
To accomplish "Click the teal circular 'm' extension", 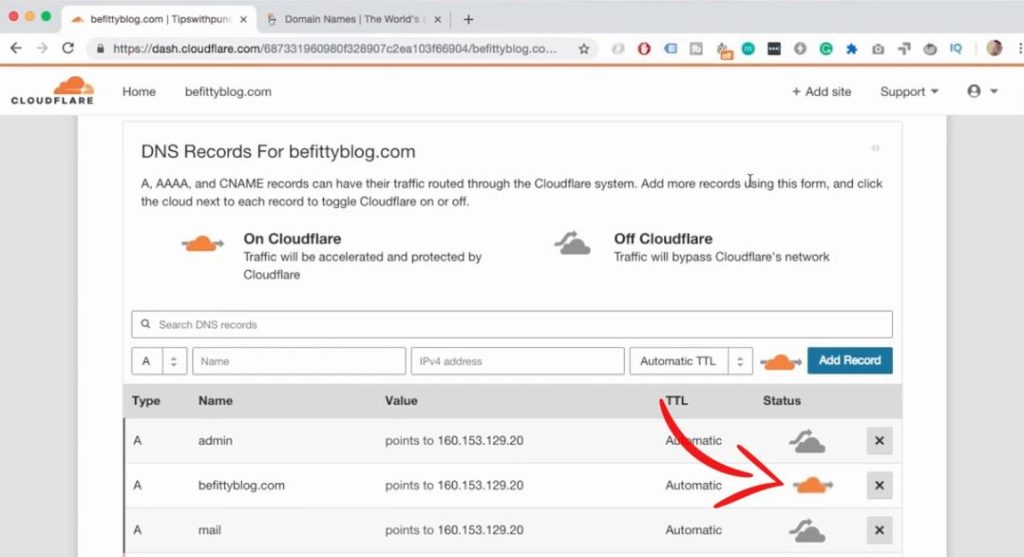I will (748, 48).
